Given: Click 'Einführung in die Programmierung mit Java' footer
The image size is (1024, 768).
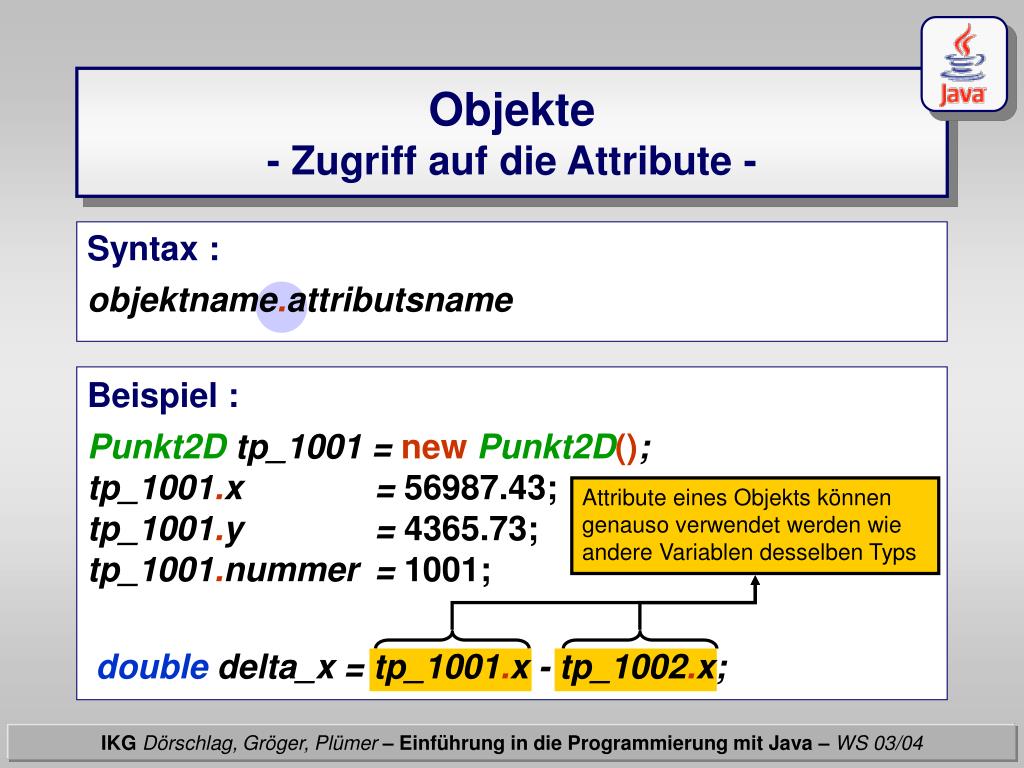Looking at the screenshot, I should pyautogui.click(x=605, y=743).
